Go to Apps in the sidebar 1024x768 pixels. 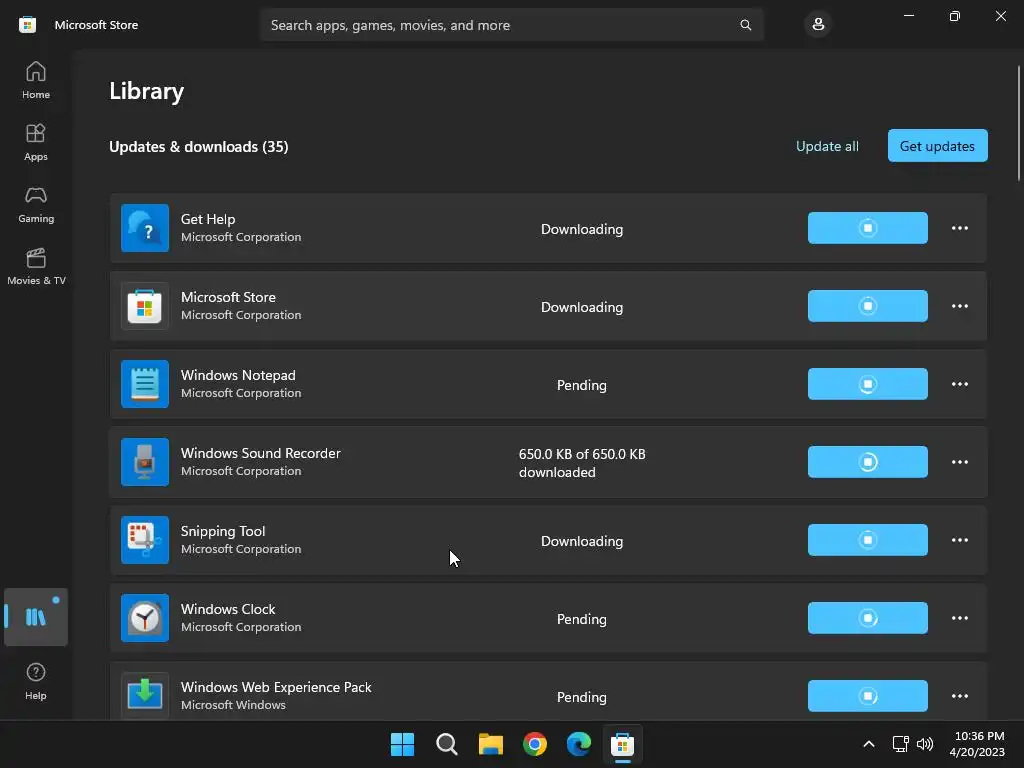tap(36, 142)
